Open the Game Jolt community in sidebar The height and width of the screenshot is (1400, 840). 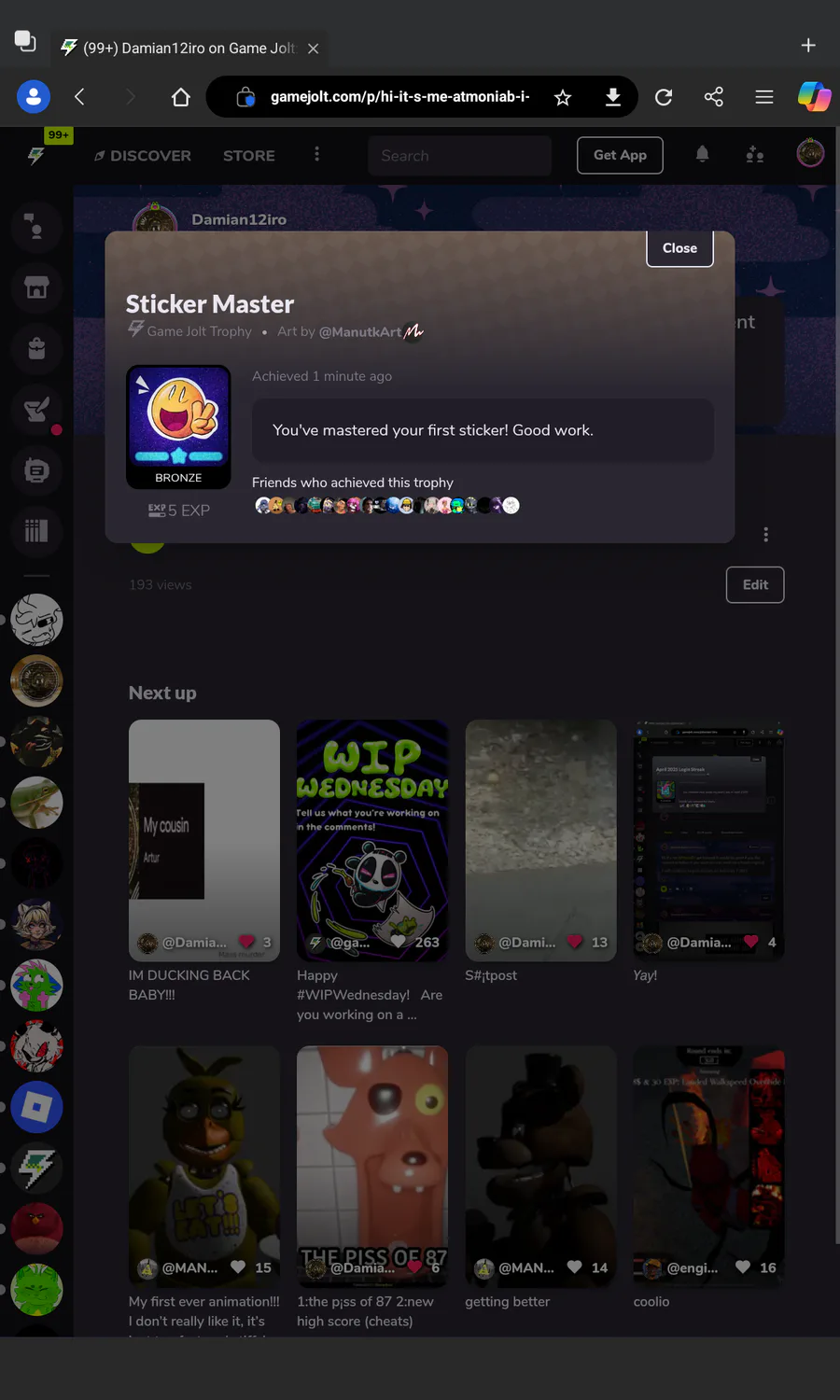pyautogui.click(x=36, y=1168)
